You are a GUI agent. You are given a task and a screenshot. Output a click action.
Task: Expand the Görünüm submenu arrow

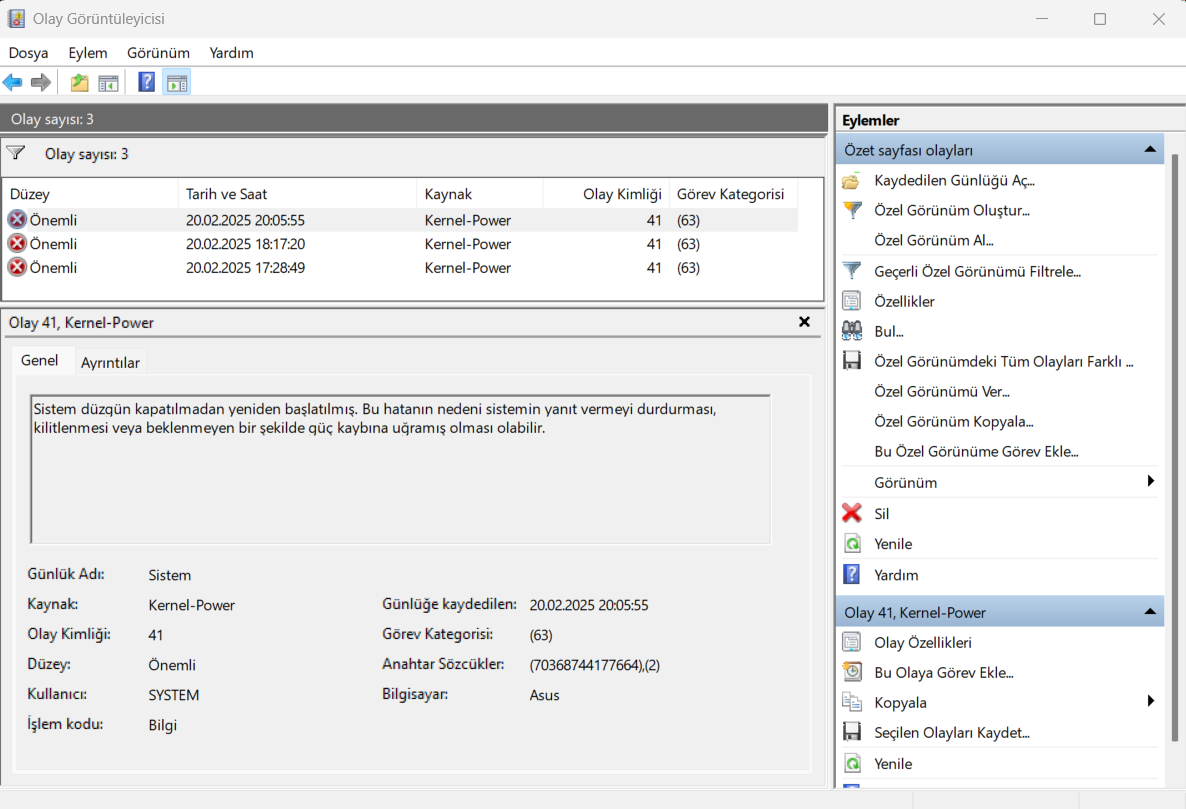1151,482
